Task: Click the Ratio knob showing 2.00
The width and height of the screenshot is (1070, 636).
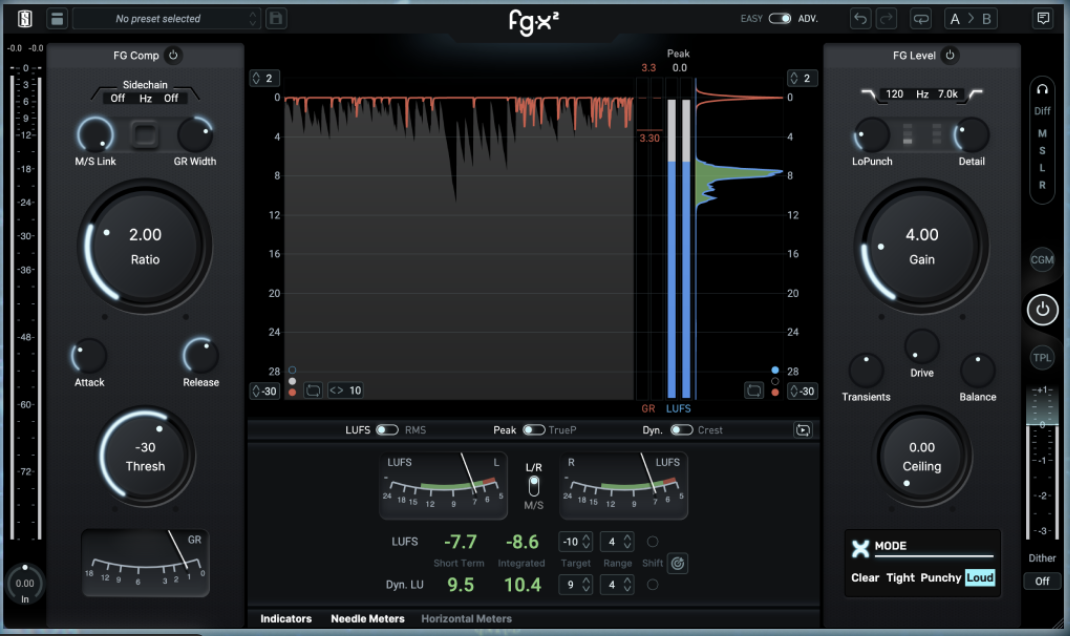Action: pyautogui.click(x=145, y=246)
